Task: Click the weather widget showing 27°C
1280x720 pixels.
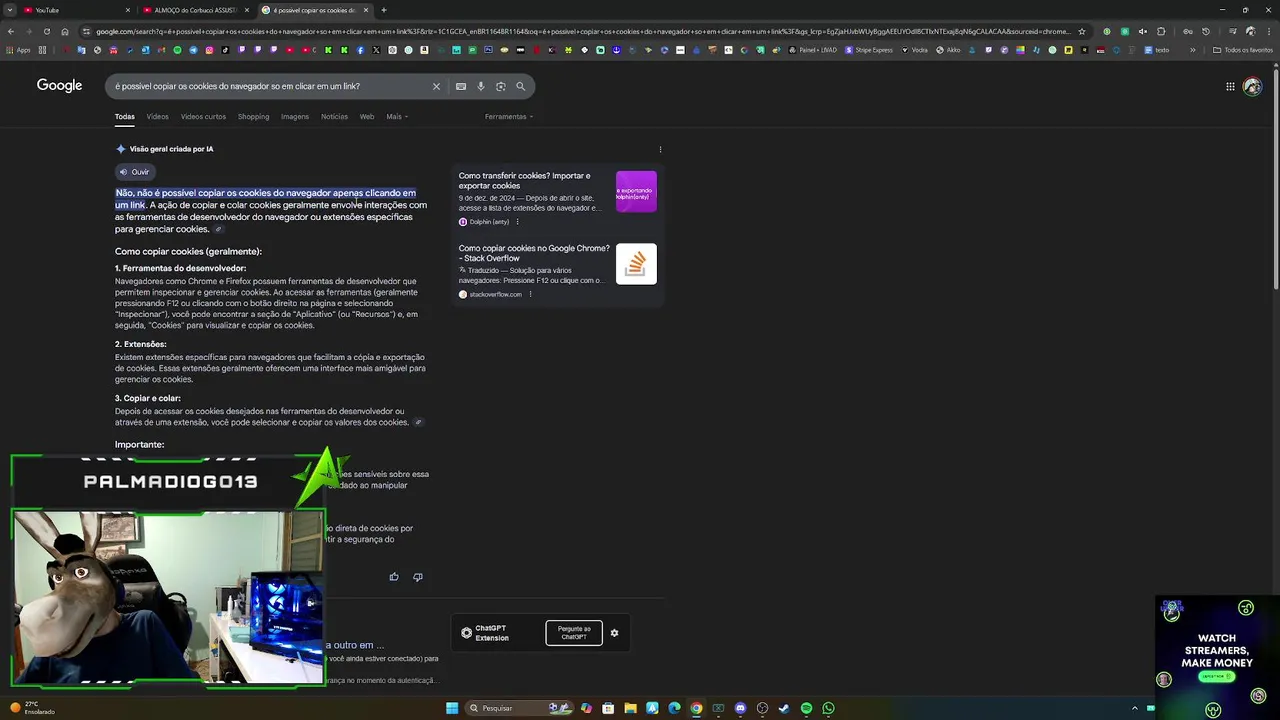Action: tap(32, 708)
